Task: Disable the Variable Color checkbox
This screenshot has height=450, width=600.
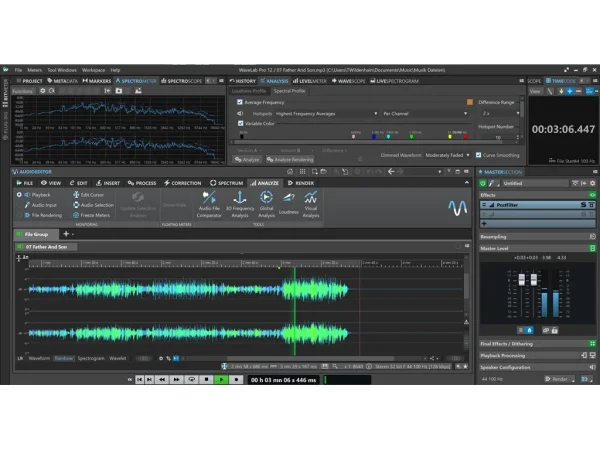Action: [240, 124]
